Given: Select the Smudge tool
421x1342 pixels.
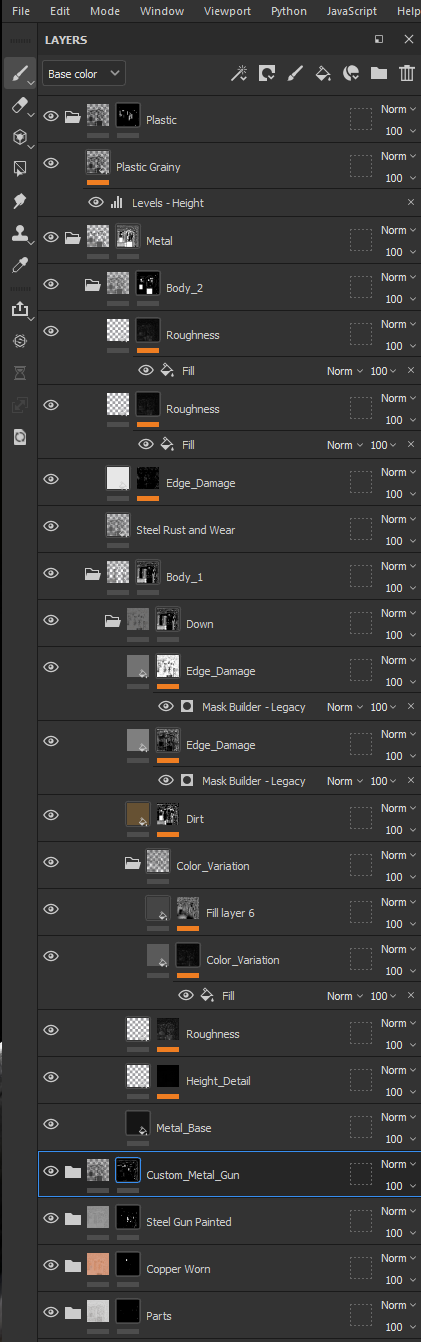Looking at the screenshot, I should pyautogui.click(x=18, y=201).
